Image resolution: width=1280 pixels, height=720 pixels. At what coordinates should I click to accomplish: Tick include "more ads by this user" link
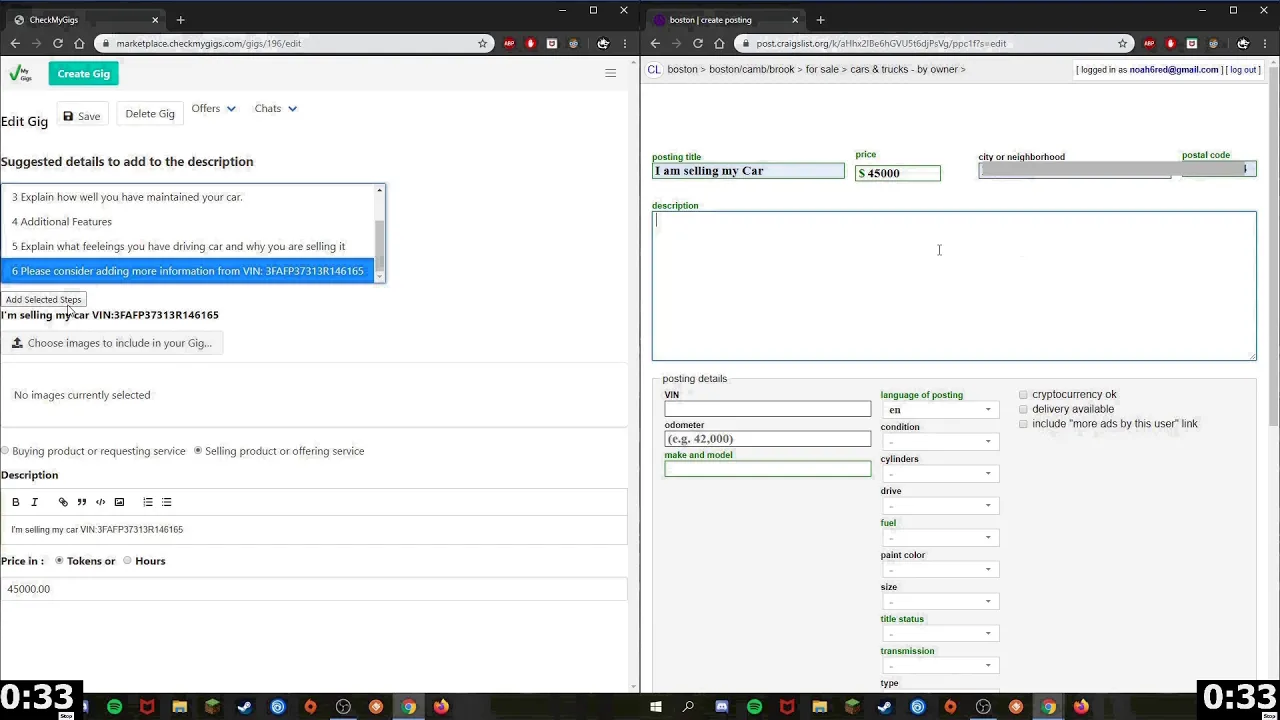(x=1023, y=424)
